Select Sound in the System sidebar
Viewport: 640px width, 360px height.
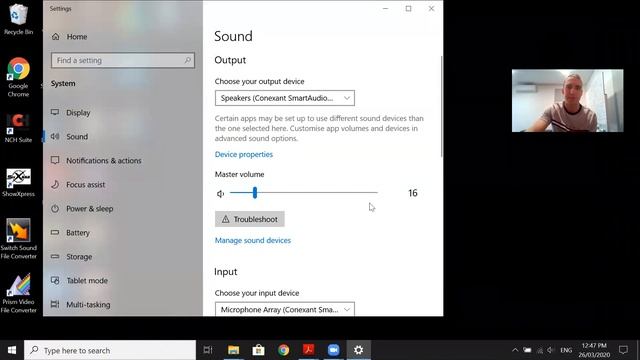tap(122, 137)
